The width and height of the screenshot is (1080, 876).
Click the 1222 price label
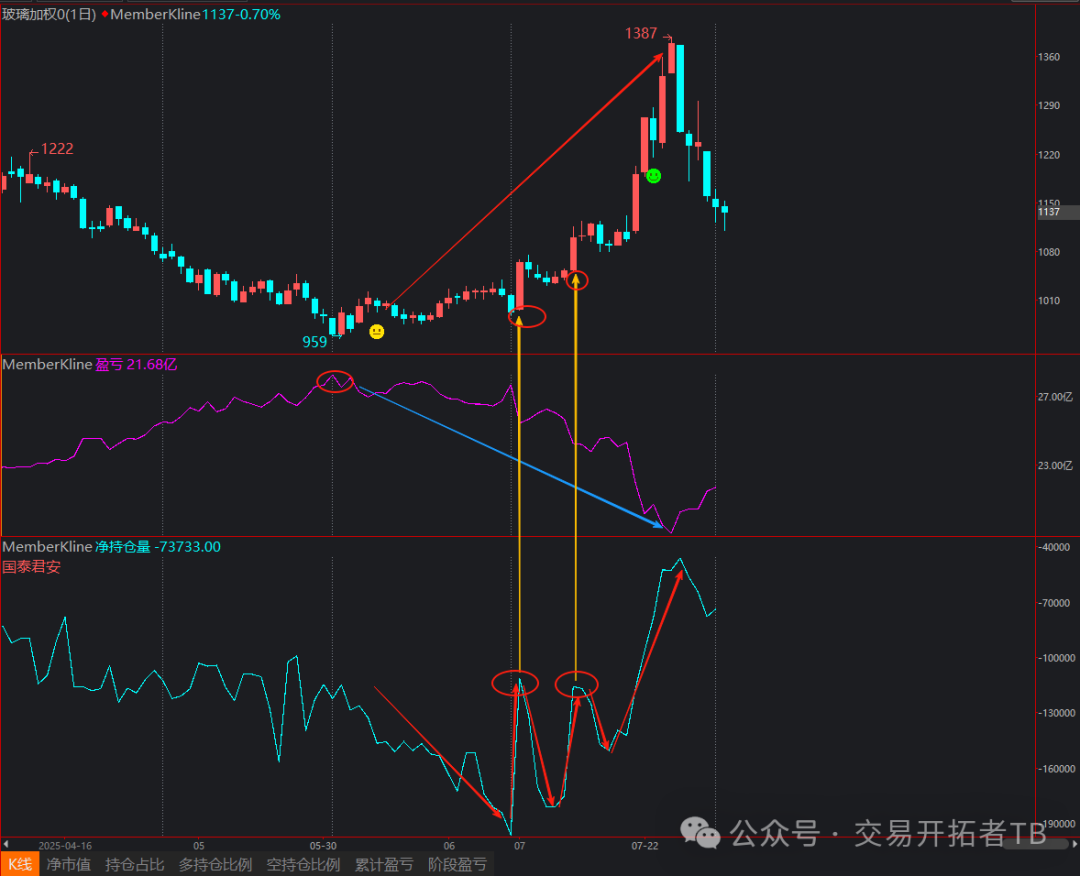56,149
